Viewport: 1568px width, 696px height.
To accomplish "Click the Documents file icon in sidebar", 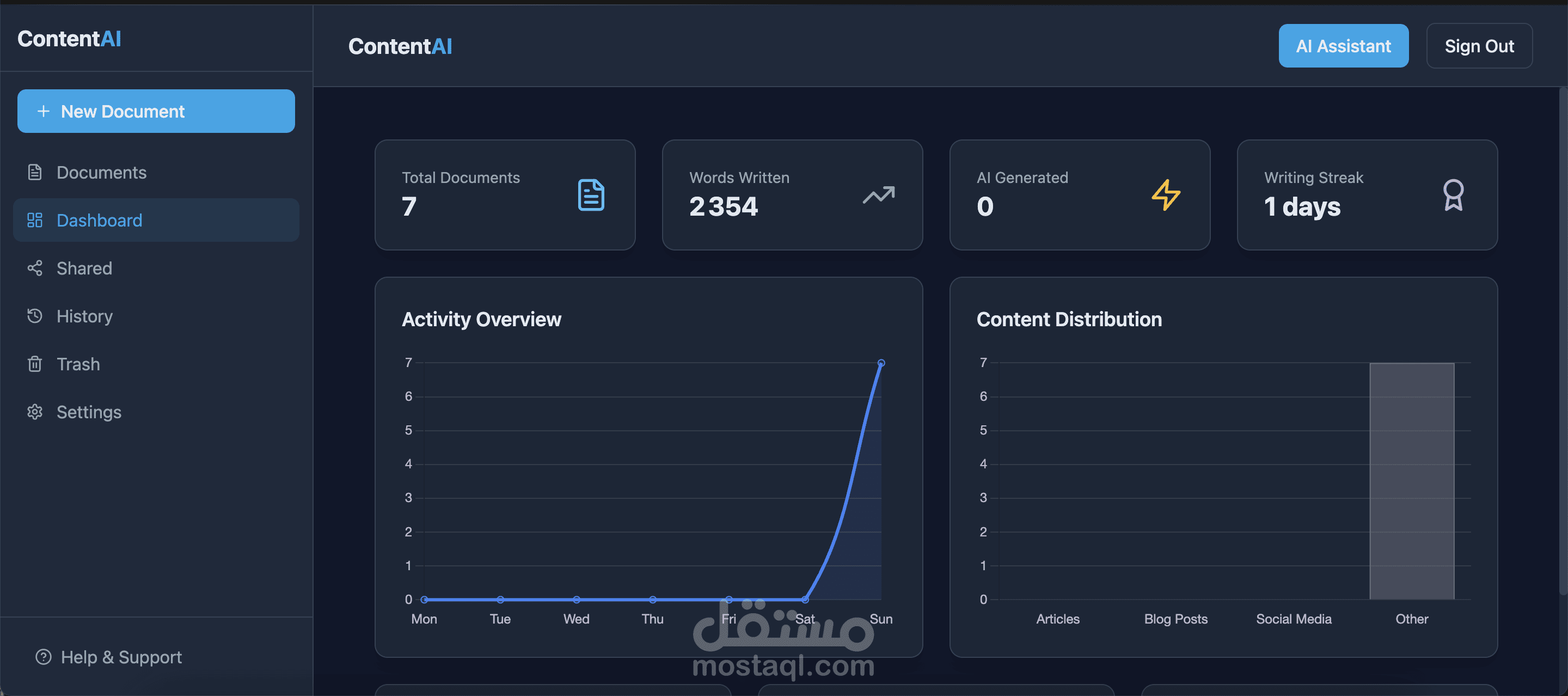I will point(35,172).
